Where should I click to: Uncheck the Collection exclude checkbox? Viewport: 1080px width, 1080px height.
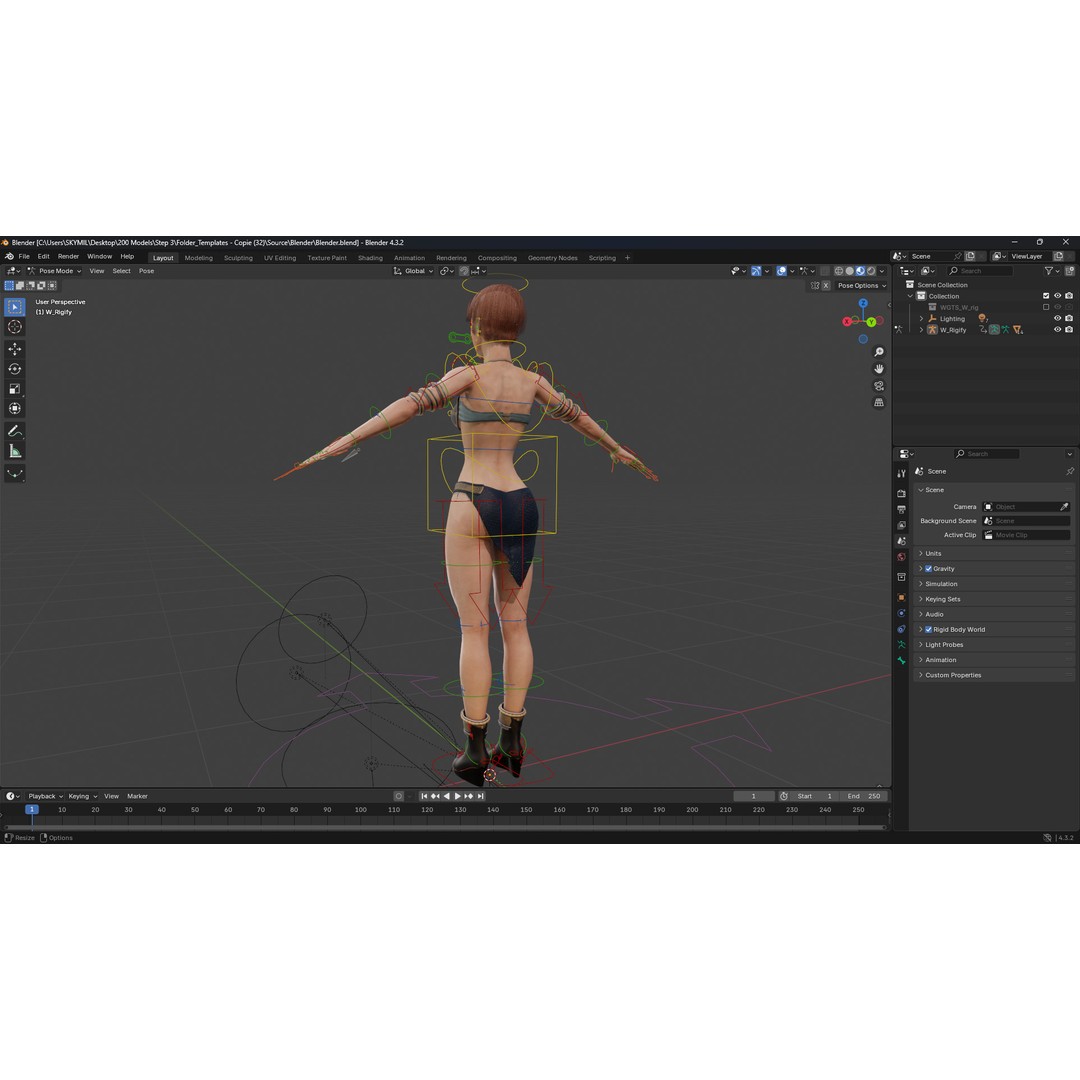pyautogui.click(x=1046, y=296)
